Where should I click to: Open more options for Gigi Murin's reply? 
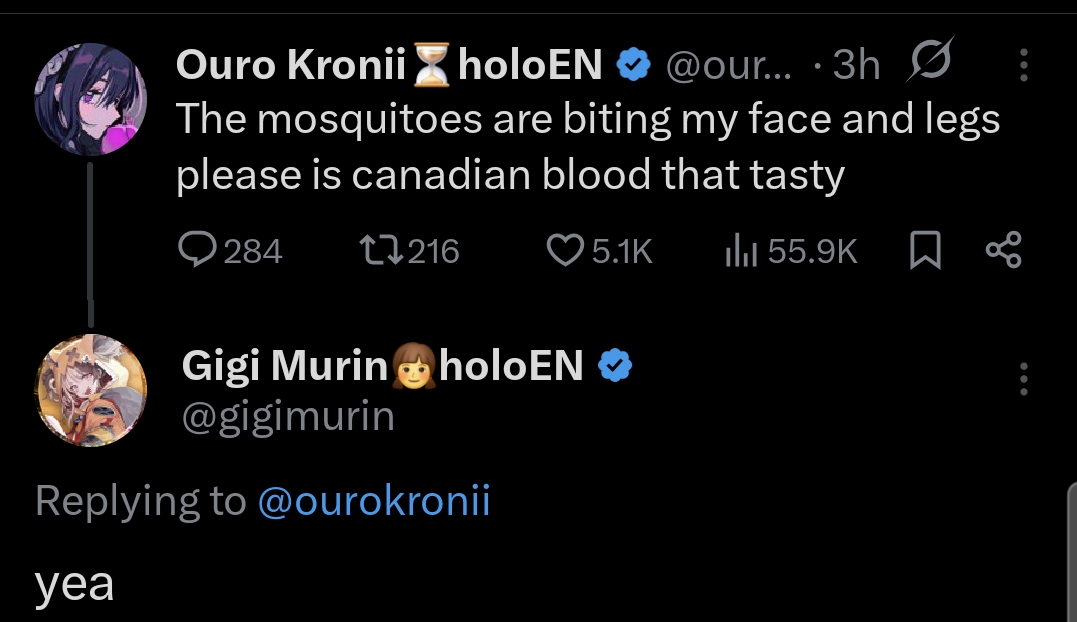[x=1023, y=380]
